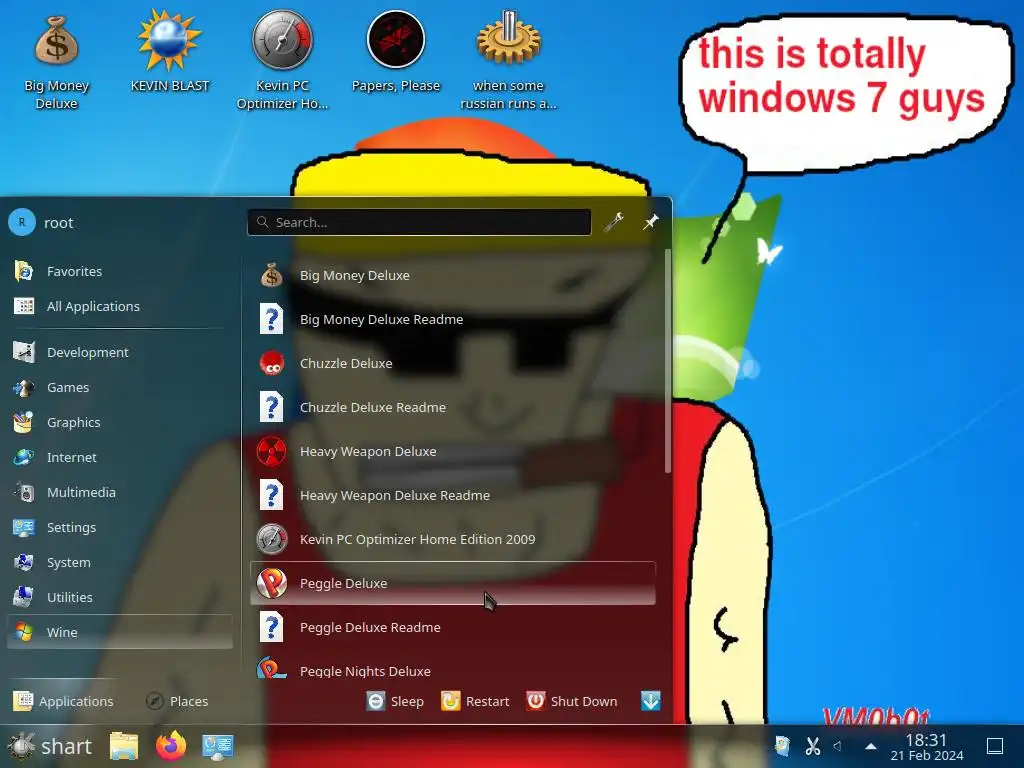Switch to the Applications tab
This screenshot has height=768, width=1024.
click(x=63, y=701)
